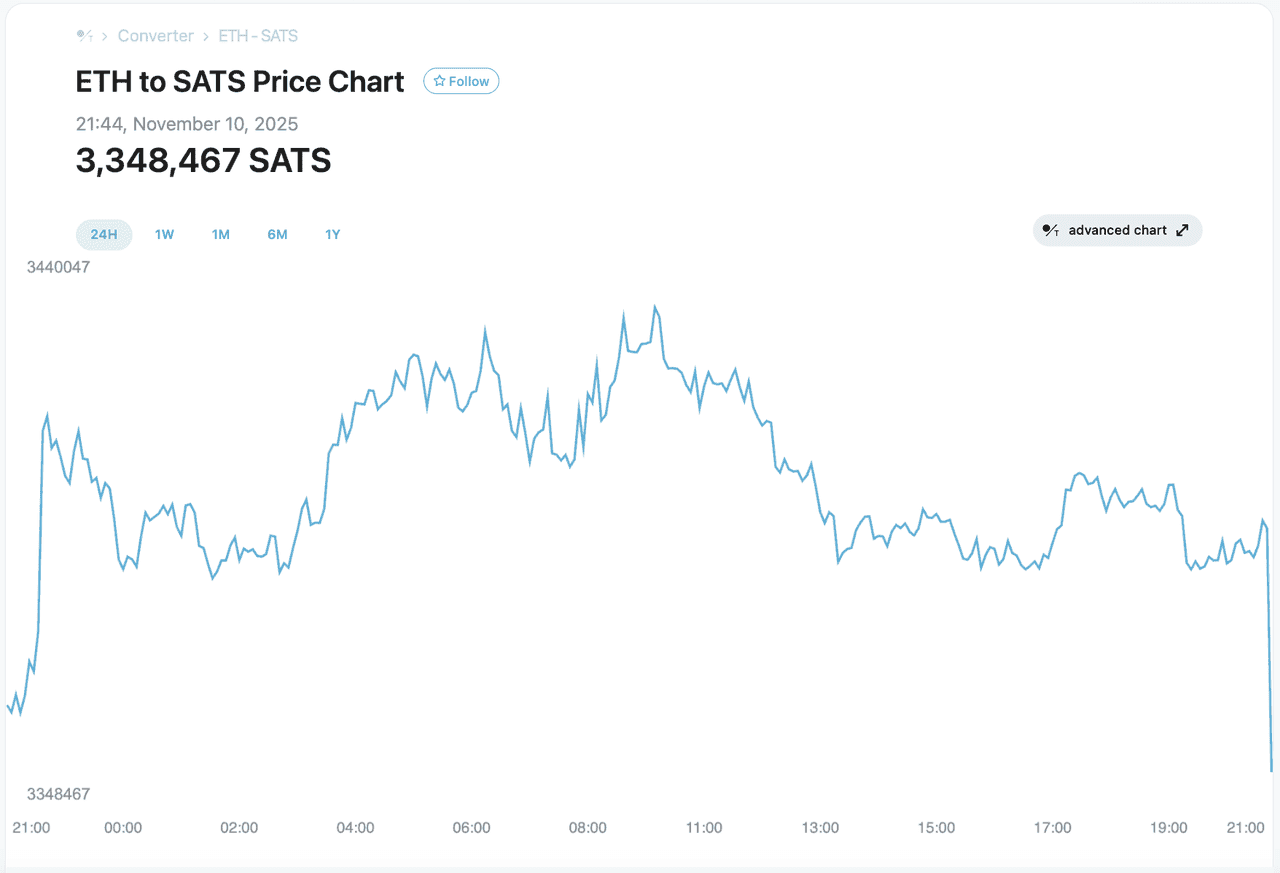This screenshot has height=873, width=1280.
Task: Open the advanced chart view
Action: tap(1117, 230)
